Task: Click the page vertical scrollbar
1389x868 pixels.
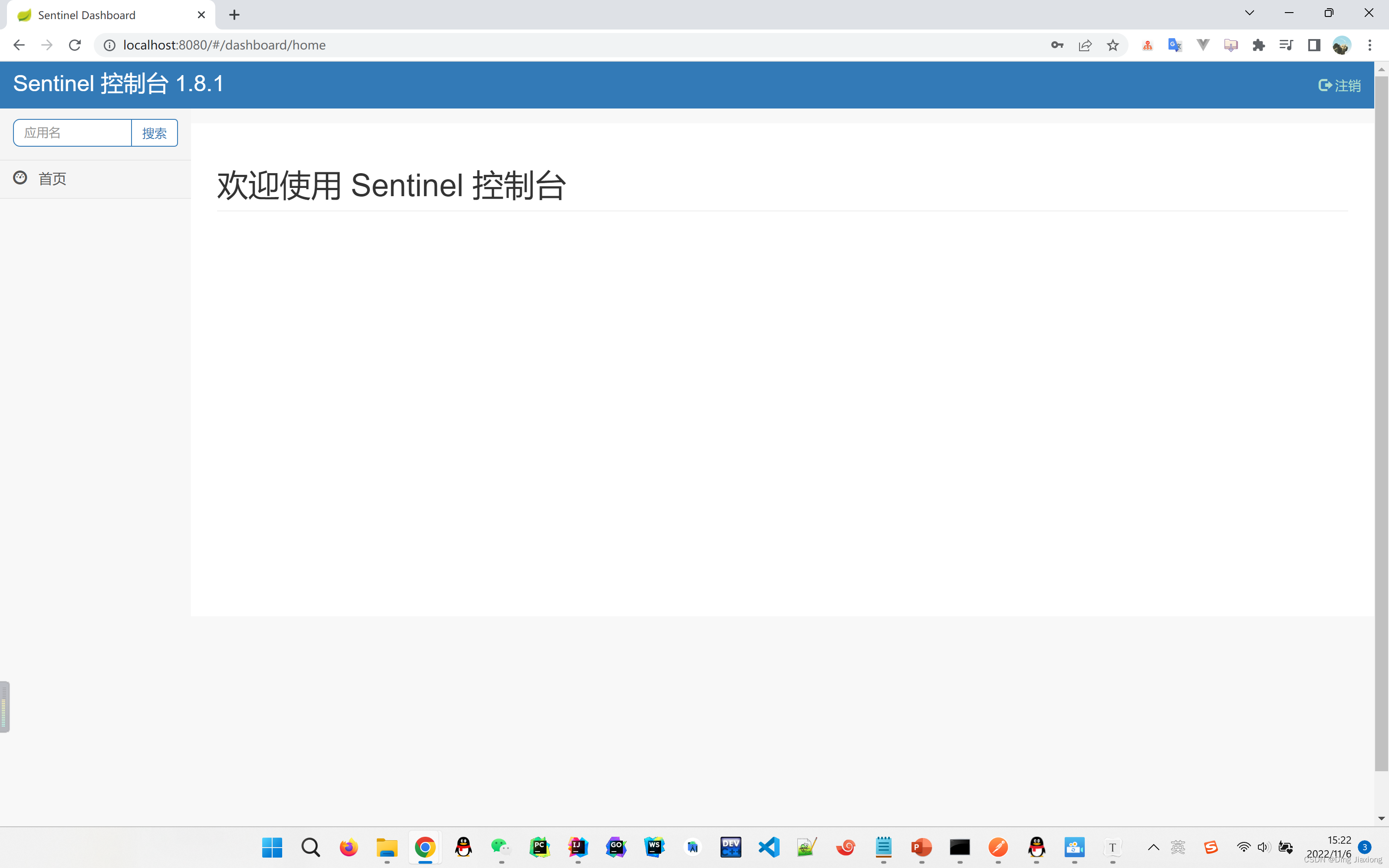Action: (x=1382, y=423)
